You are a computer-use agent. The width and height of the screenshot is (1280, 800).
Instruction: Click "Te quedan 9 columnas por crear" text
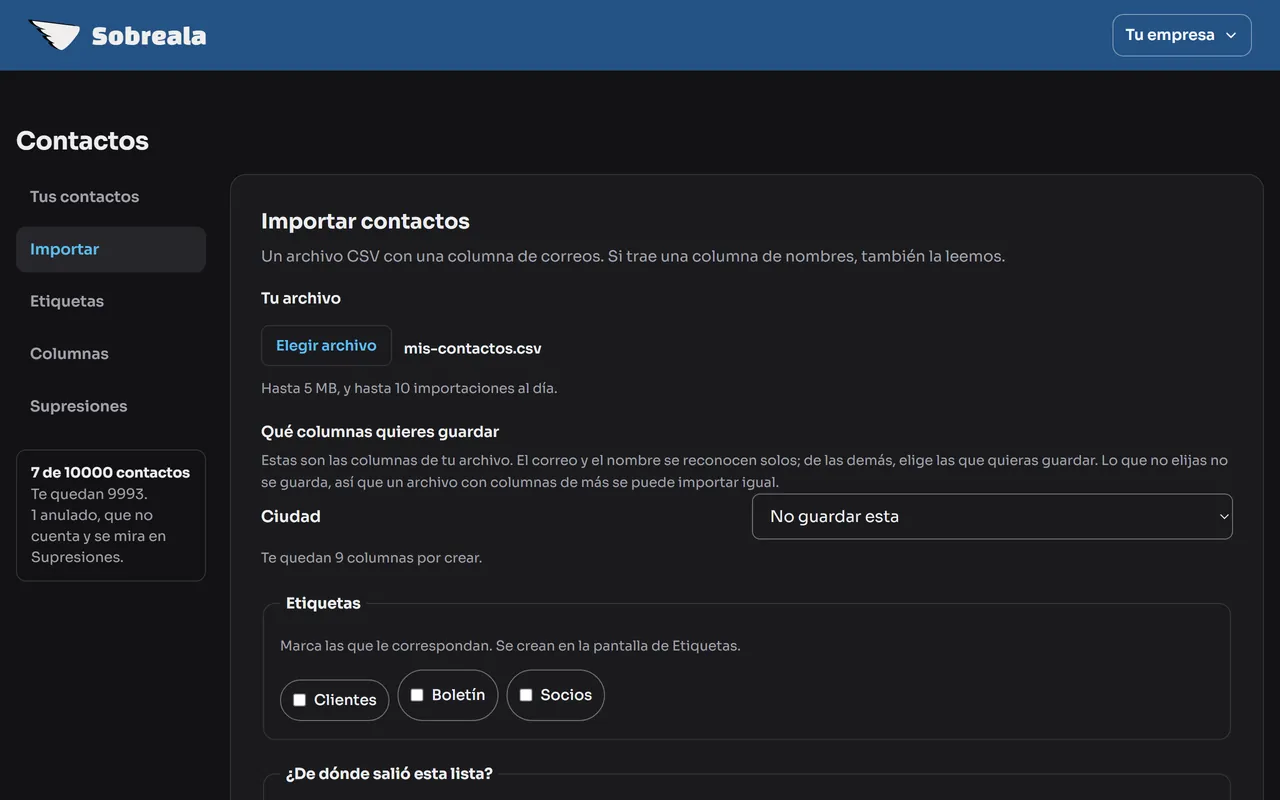[371, 558]
